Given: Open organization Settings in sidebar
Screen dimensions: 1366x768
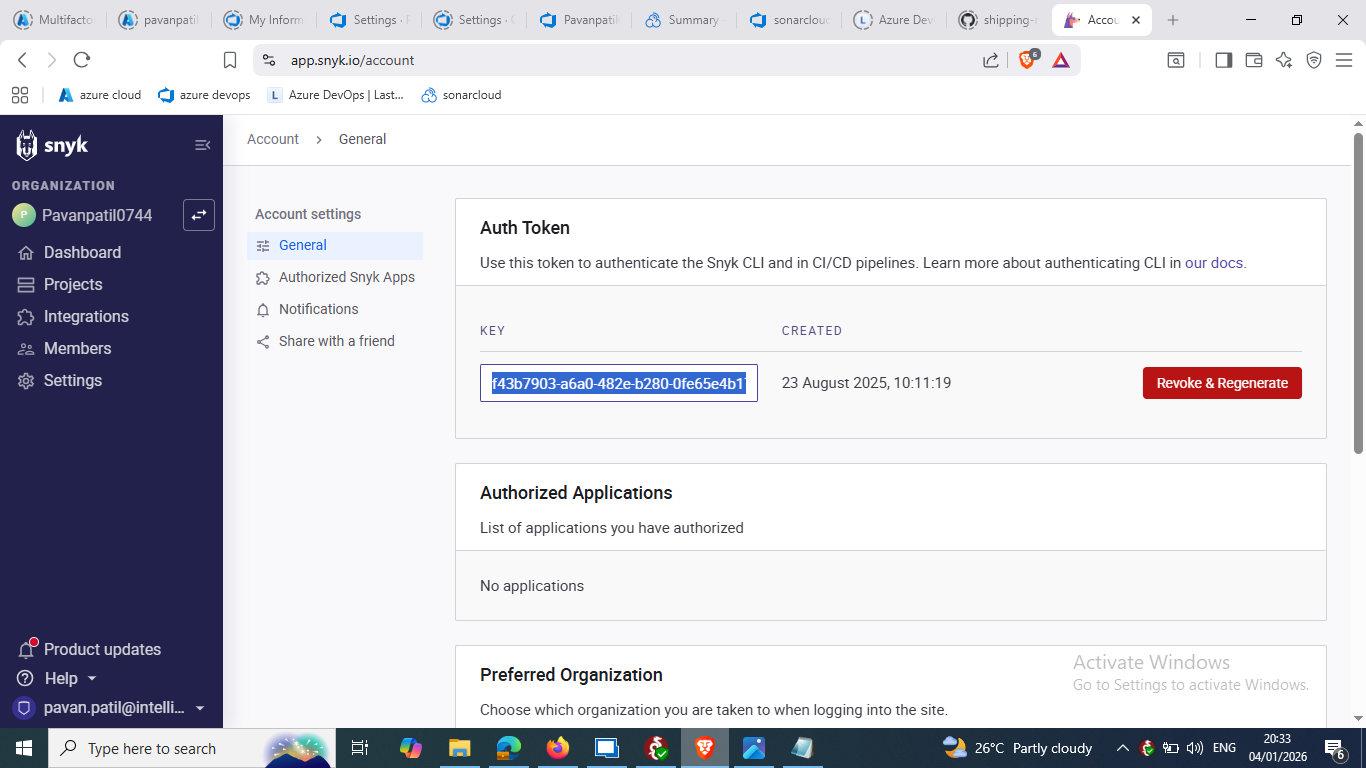Looking at the screenshot, I should [x=72, y=381].
